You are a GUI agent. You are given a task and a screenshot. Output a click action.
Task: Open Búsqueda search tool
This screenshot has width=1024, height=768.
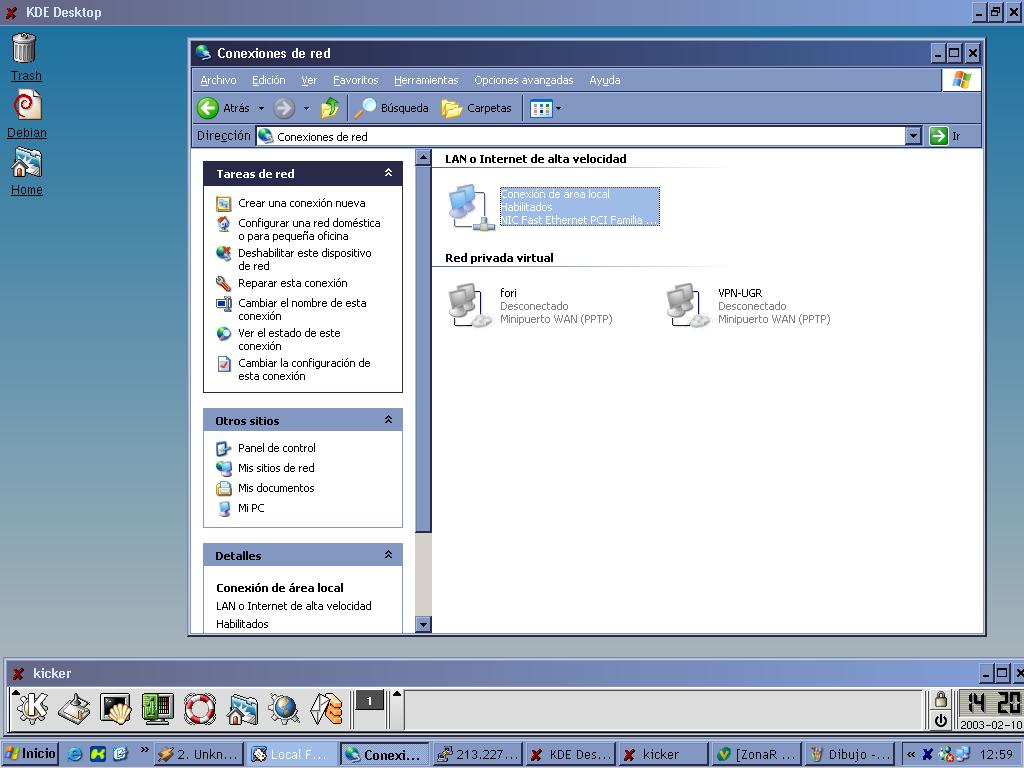391,108
